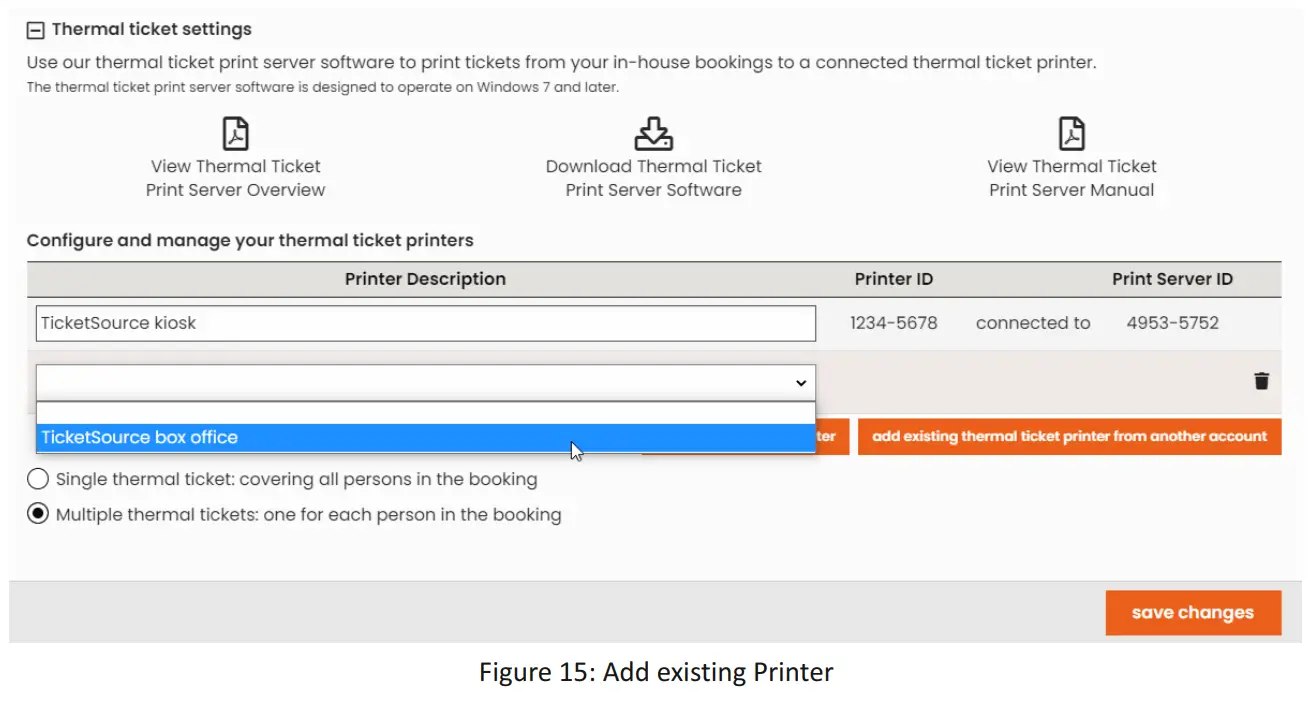This screenshot has height=709, width=1310.
Task: Choose TicketSource box office from the list
Action: [x=426, y=437]
